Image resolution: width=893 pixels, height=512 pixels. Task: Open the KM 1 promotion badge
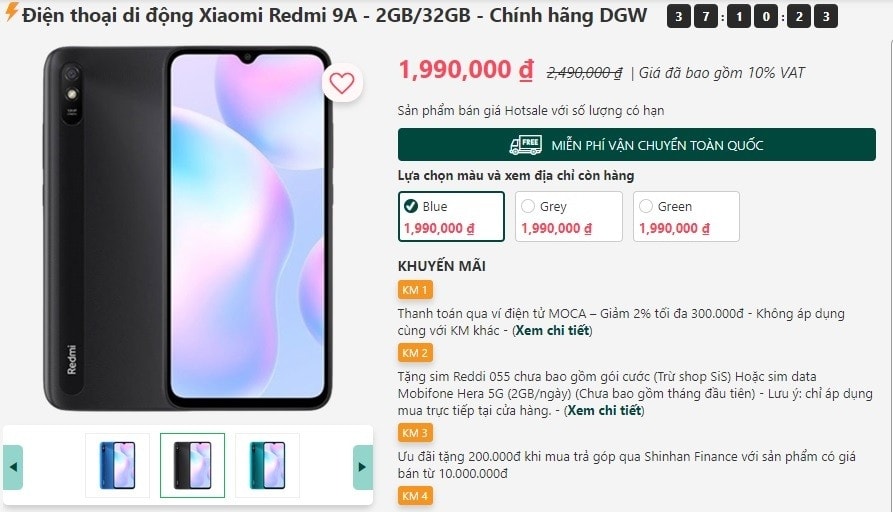click(x=415, y=290)
